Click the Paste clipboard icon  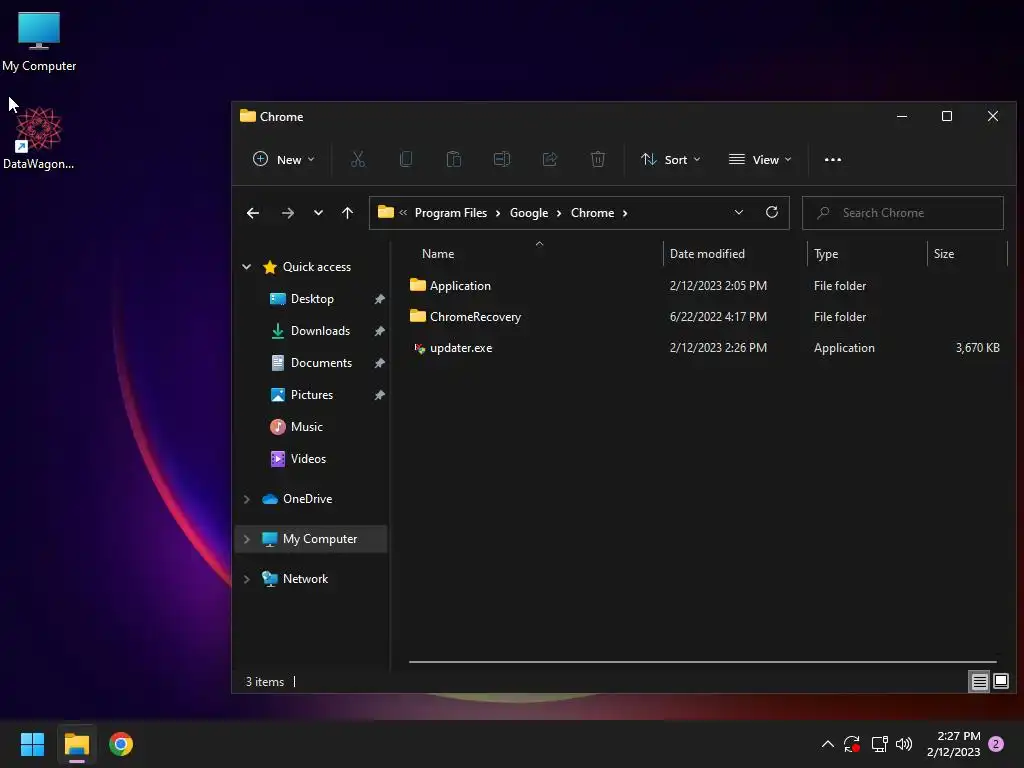(x=454, y=159)
